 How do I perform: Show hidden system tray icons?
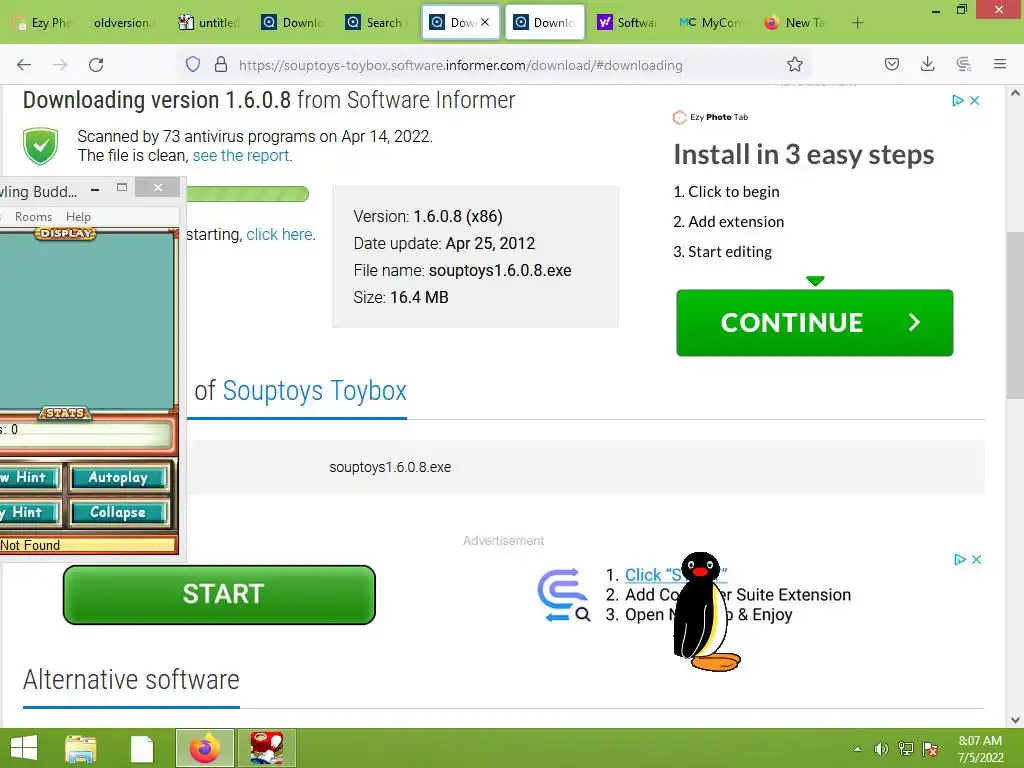click(857, 749)
